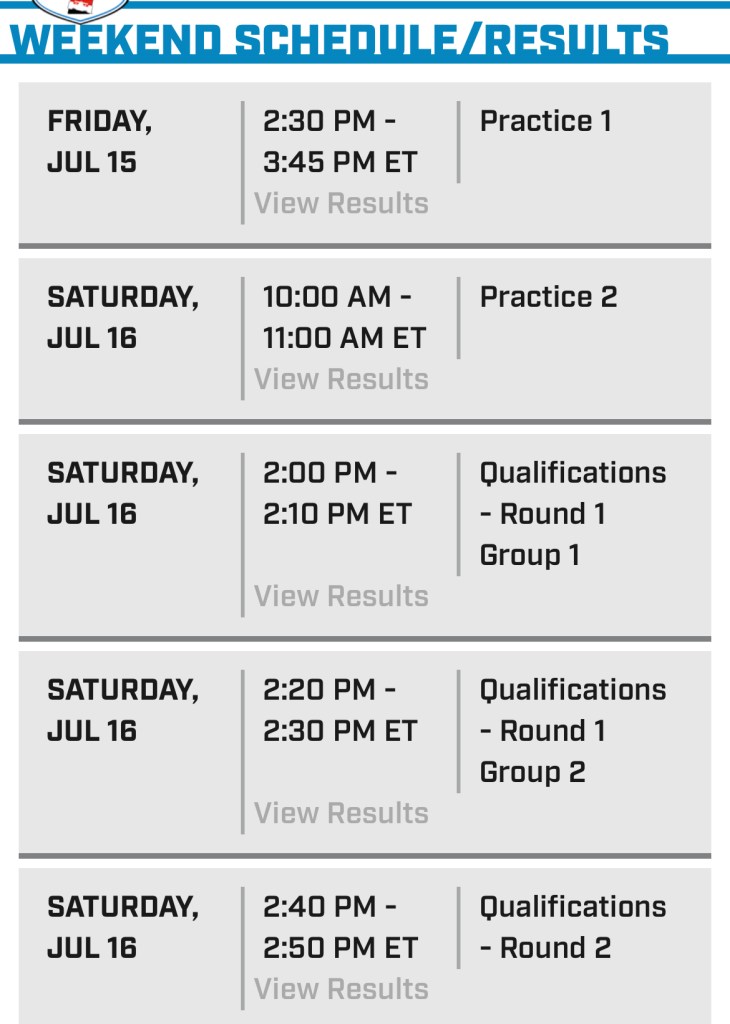Select the Practice 2 session name
The width and height of the screenshot is (730, 1024).
[548, 297]
